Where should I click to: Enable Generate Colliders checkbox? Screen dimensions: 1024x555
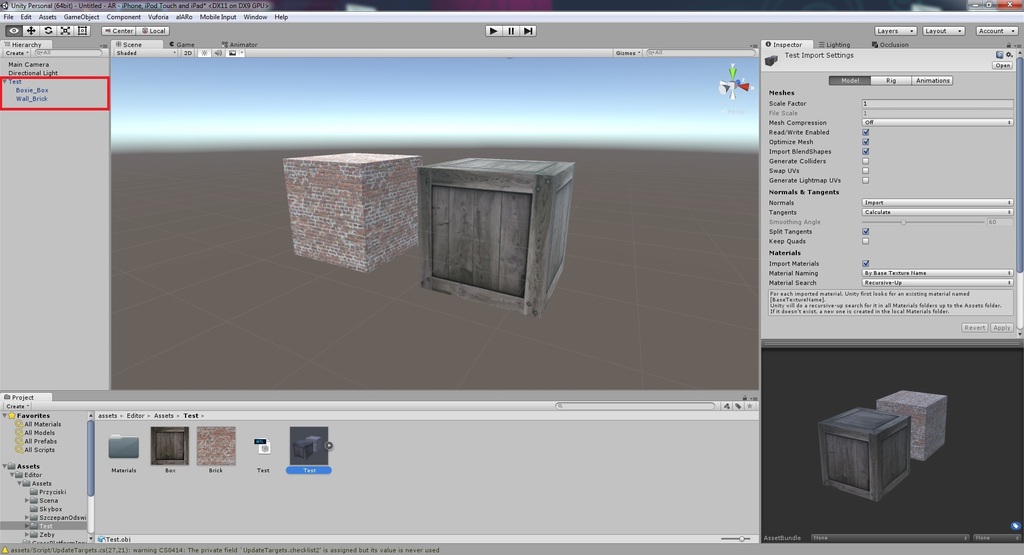(865, 161)
